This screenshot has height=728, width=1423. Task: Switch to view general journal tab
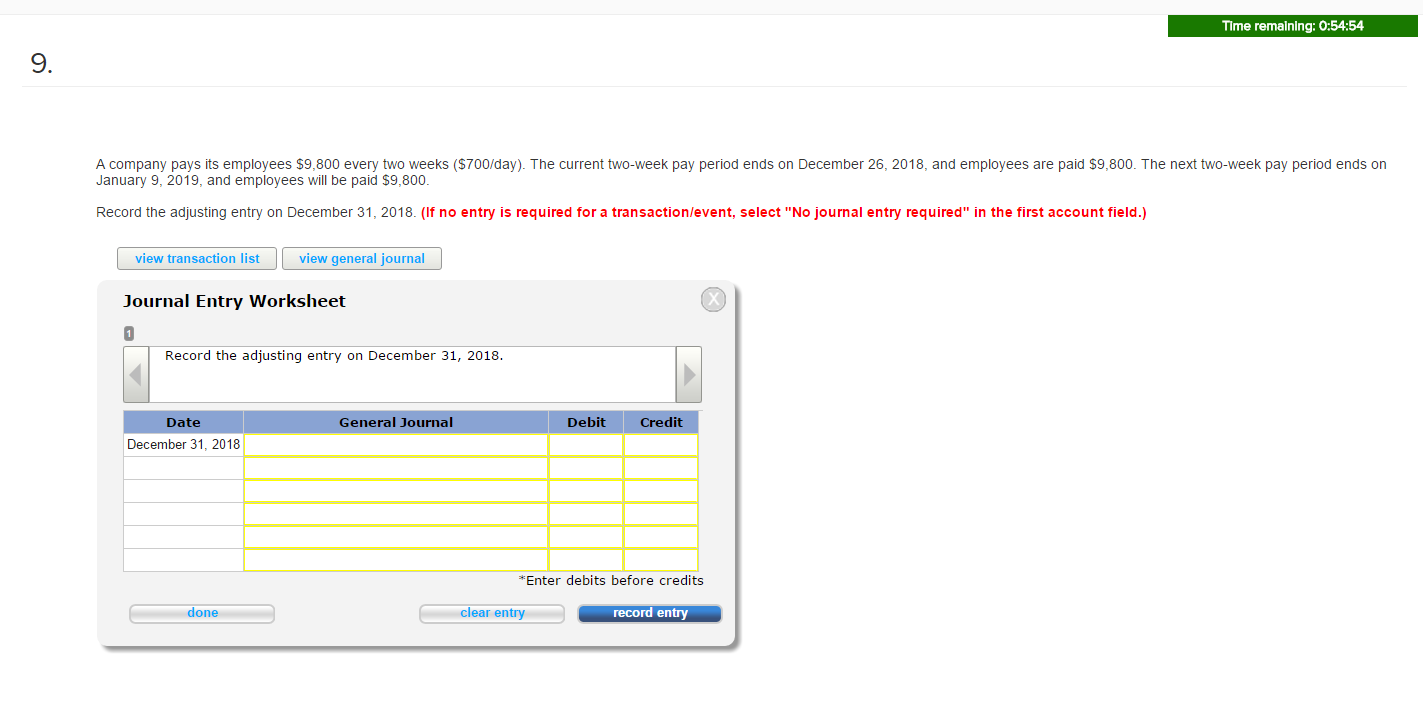coord(362,258)
